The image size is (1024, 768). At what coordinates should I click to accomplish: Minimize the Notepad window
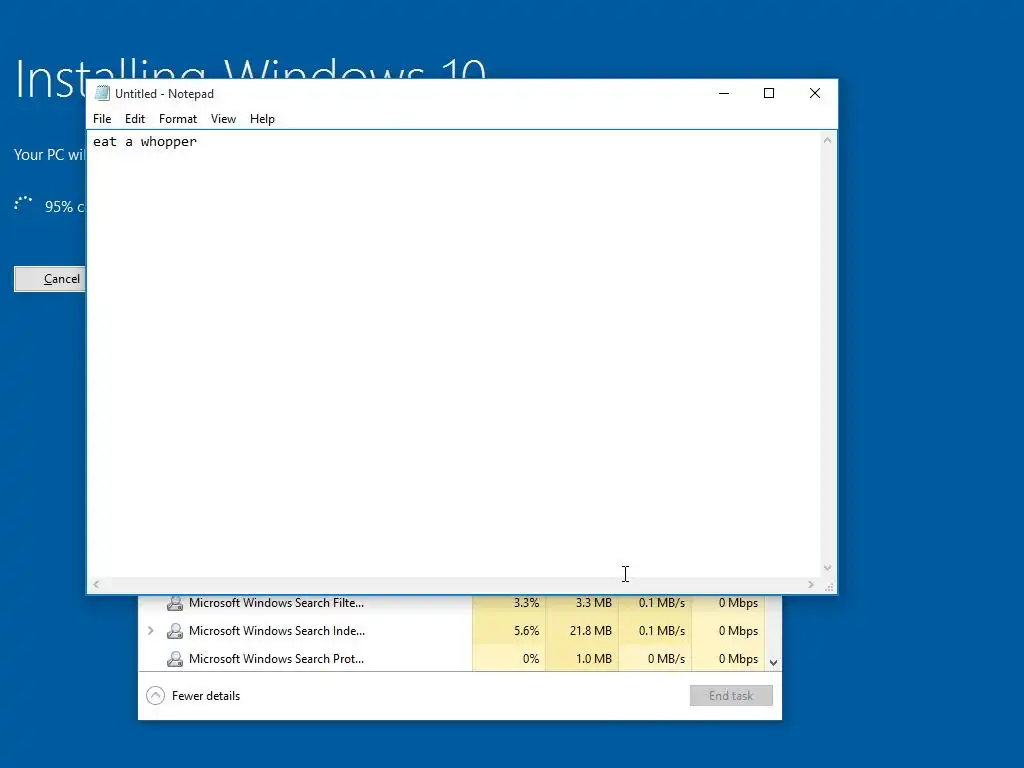(x=724, y=93)
